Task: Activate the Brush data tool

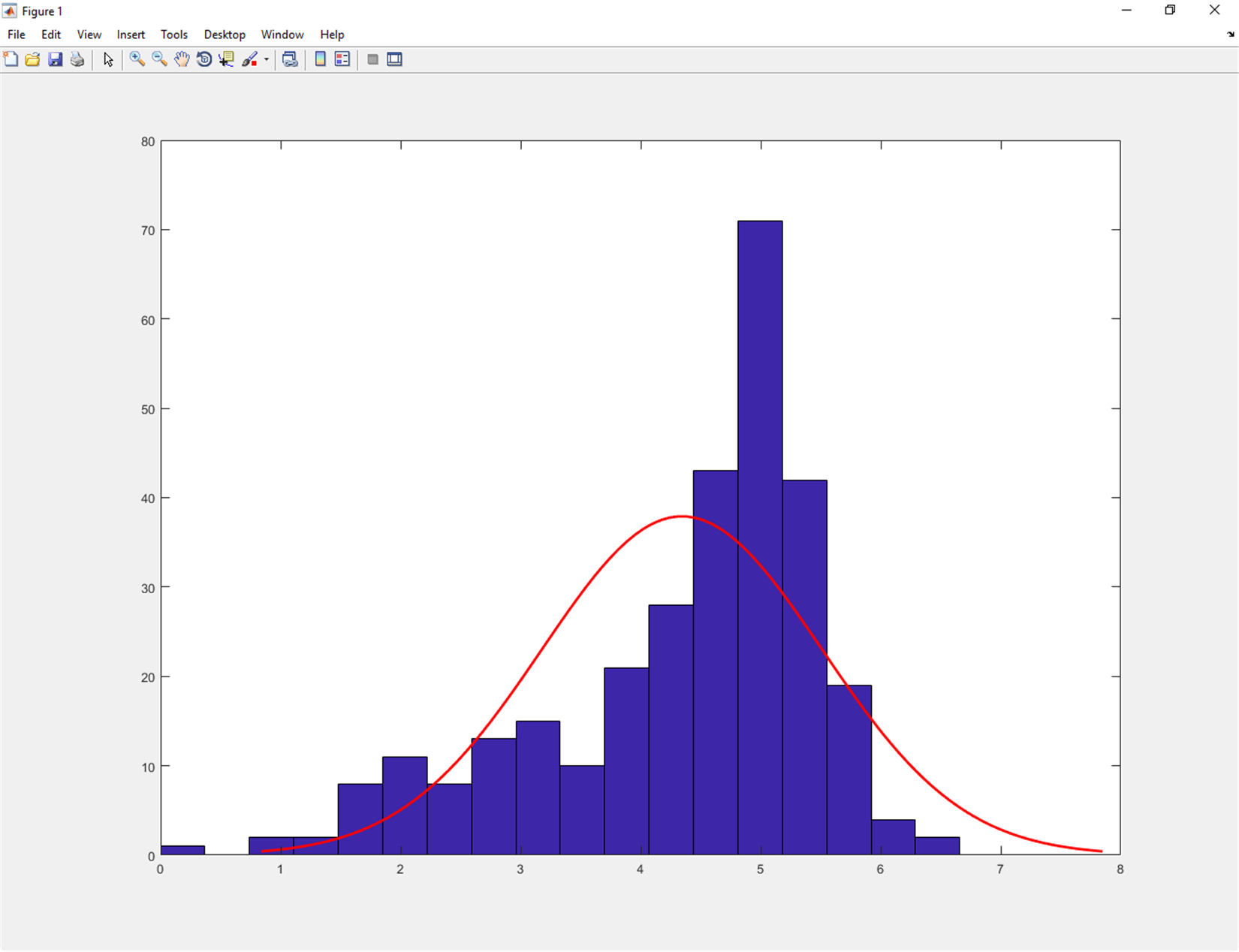Action: tap(249, 59)
